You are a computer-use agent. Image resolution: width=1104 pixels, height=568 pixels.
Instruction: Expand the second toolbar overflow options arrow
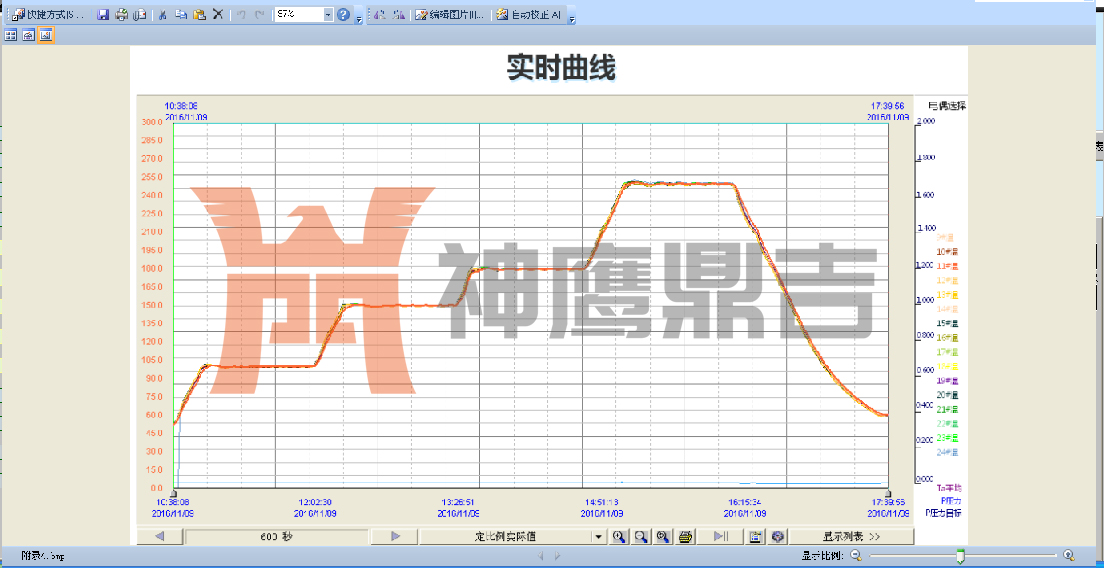pyautogui.click(x=572, y=18)
